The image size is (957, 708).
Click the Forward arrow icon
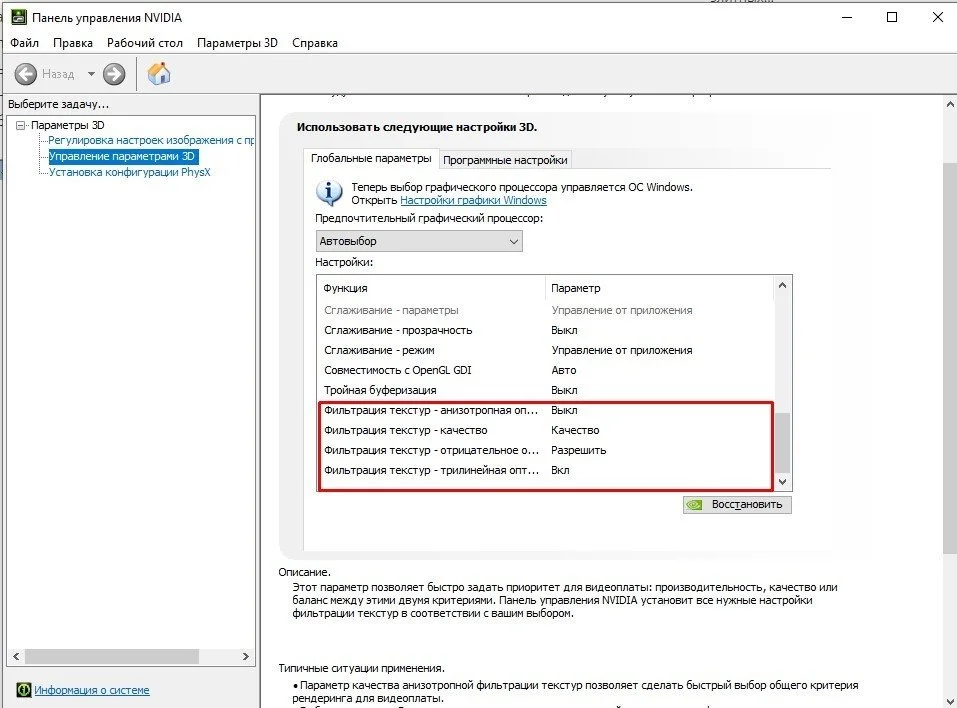[114, 74]
